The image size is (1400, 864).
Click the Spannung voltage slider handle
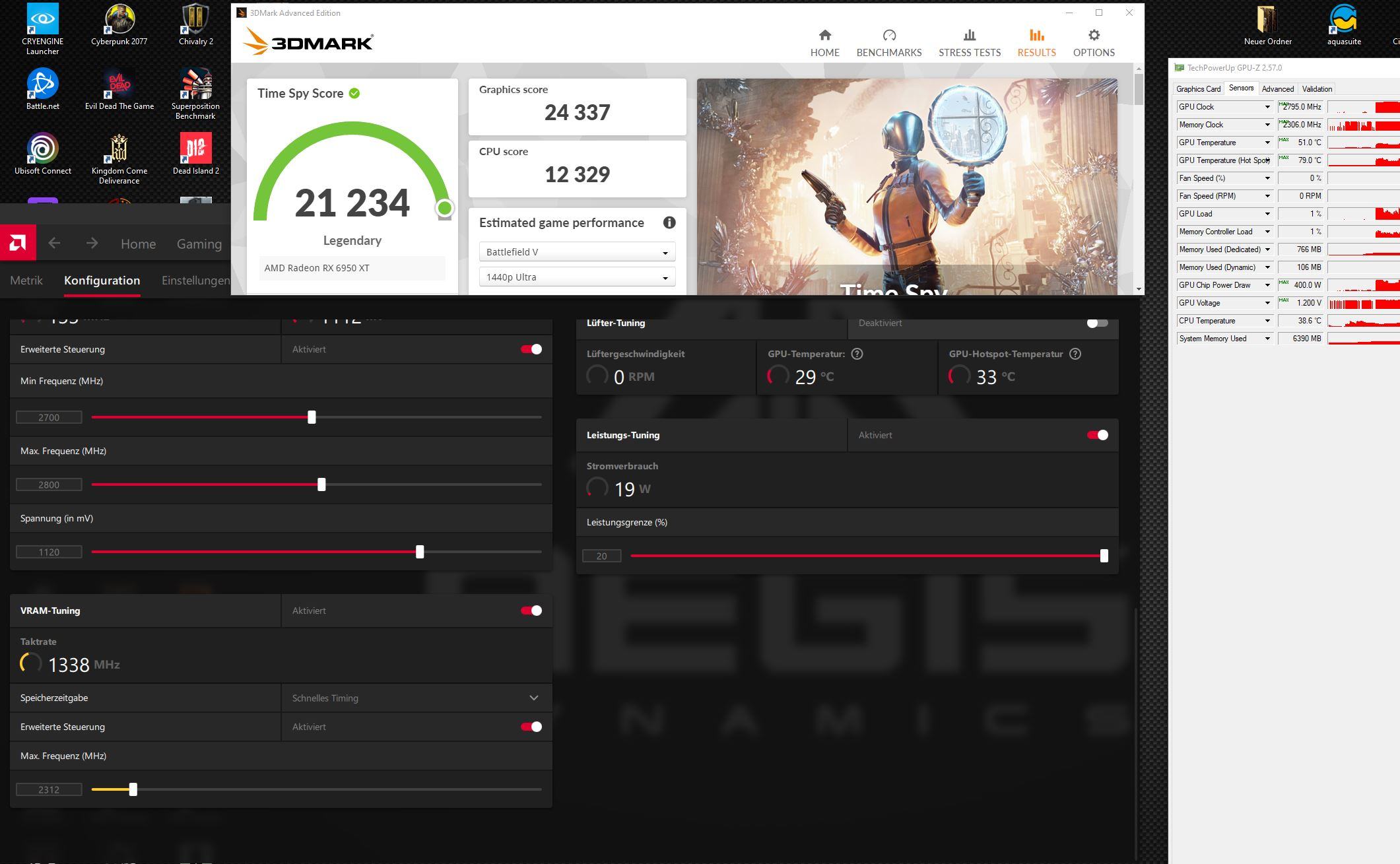(x=420, y=552)
